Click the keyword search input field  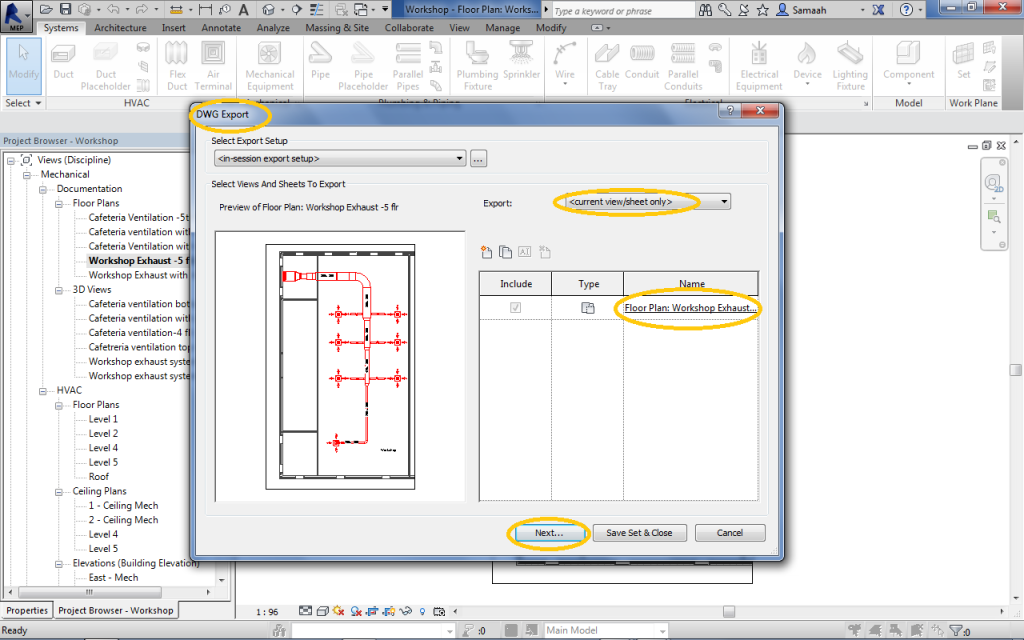point(622,10)
